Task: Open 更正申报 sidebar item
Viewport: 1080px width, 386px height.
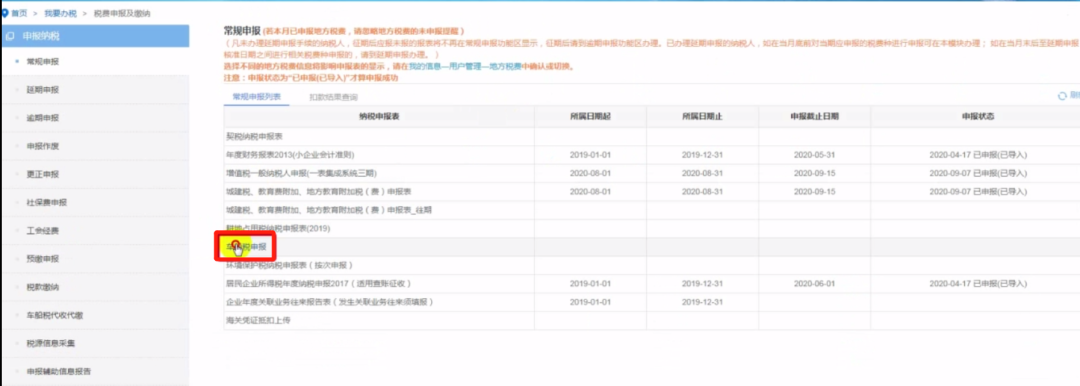Action: click(x=43, y=174)
